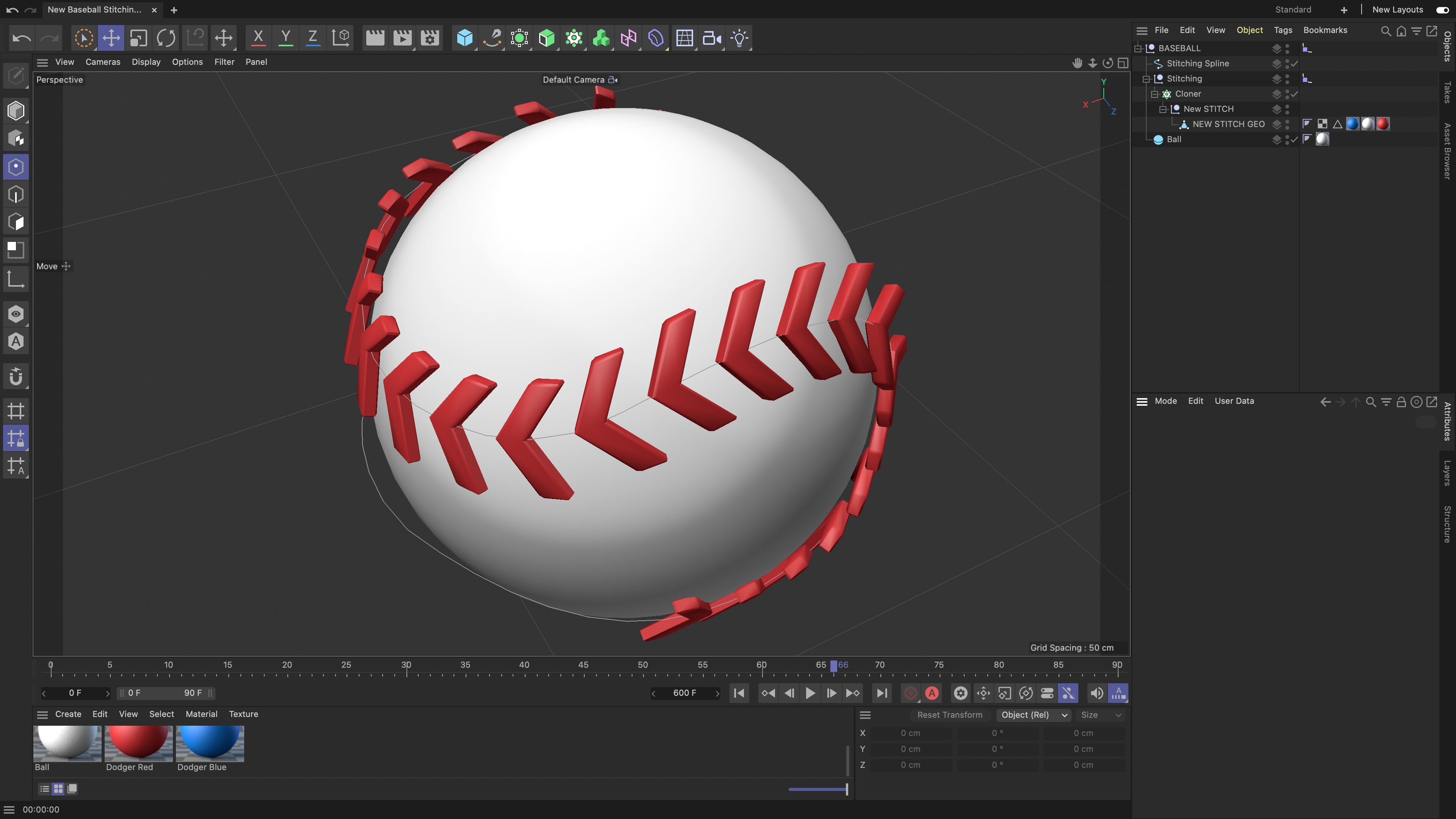Screen dimensions: 1456x819
Task: Toggle the Cloner enable checkmark
Action: [1294, 94]
